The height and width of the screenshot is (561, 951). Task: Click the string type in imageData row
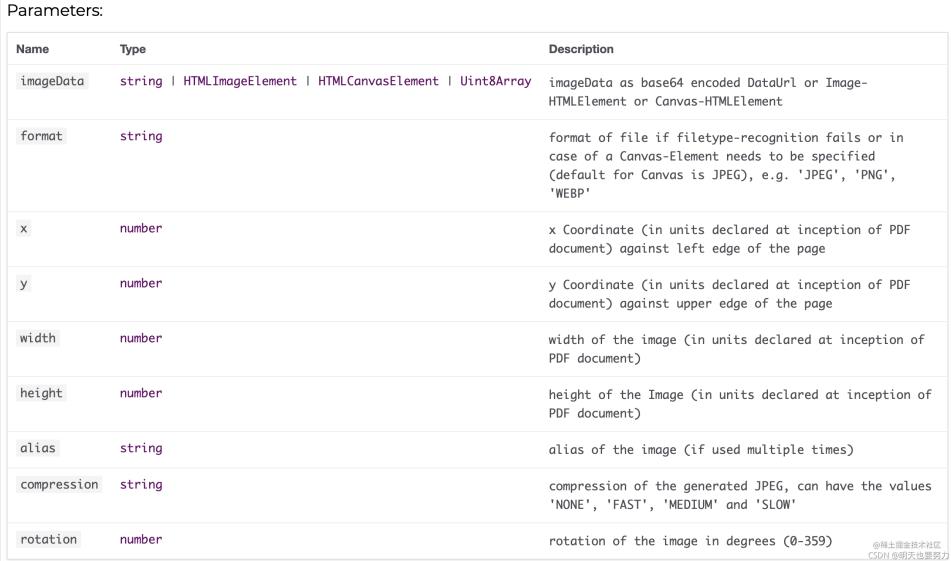pos(141,81)
